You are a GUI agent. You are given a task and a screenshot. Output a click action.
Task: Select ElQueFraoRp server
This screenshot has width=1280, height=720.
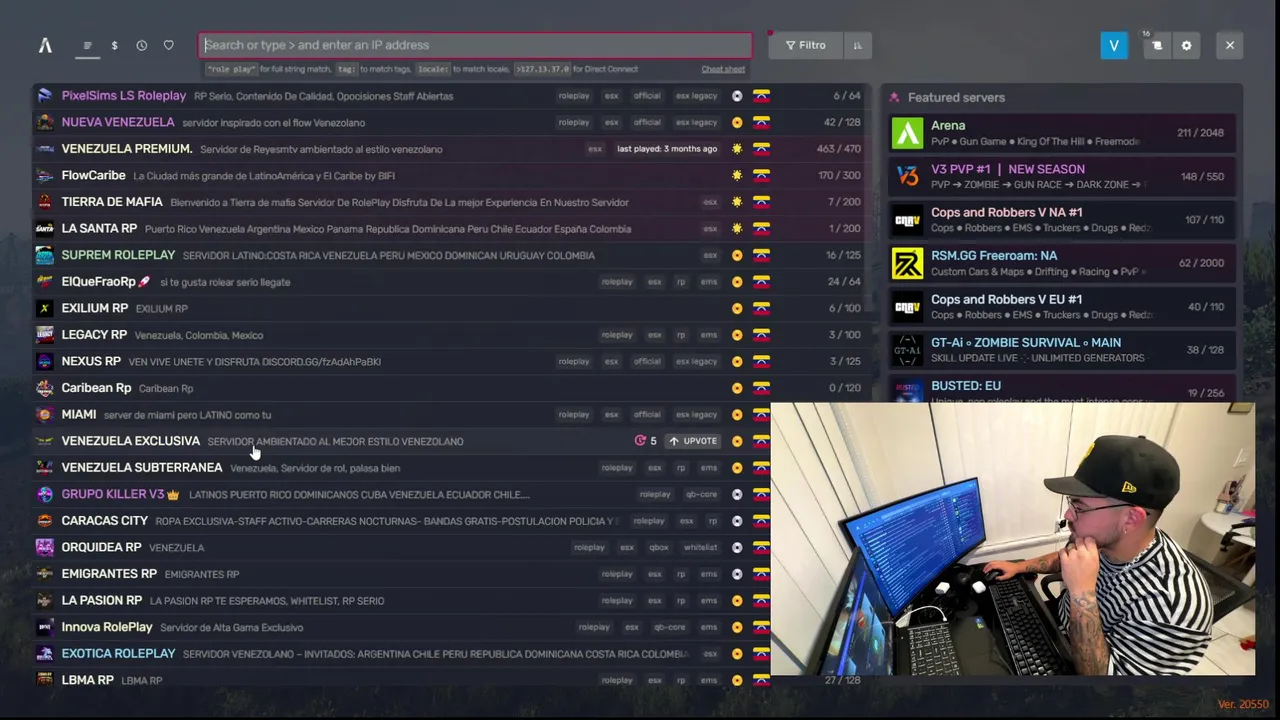[450, 282]
